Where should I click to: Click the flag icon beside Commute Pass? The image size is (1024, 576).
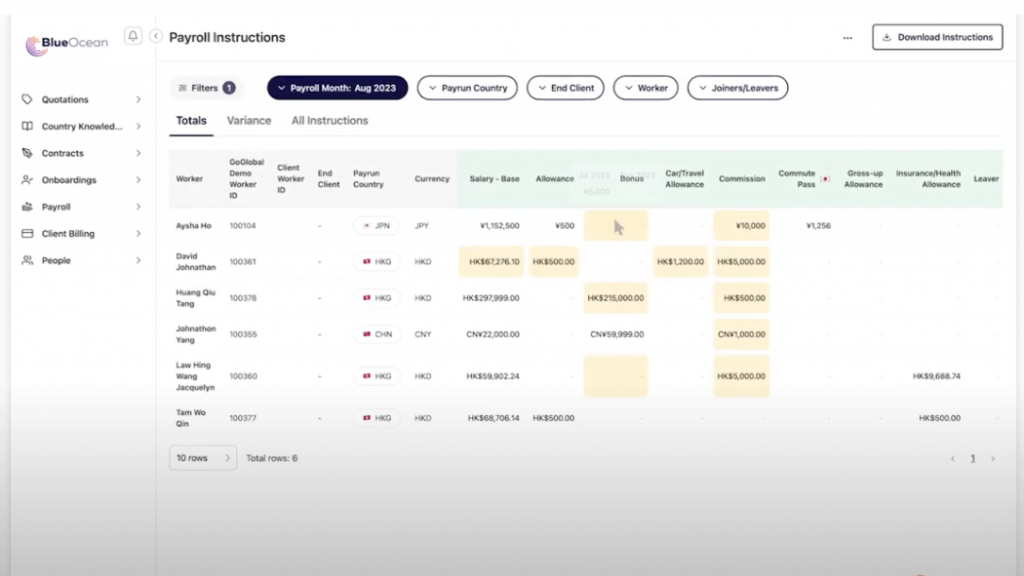pos(825,179)
